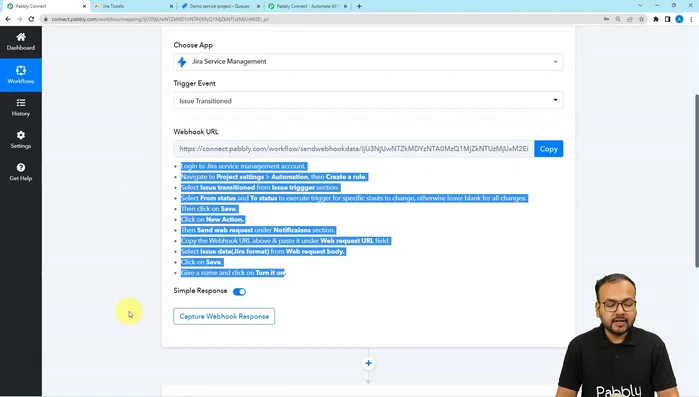699x397 pixels.
Task: Click the lock icon in address bar
Action: coord(45,19)
